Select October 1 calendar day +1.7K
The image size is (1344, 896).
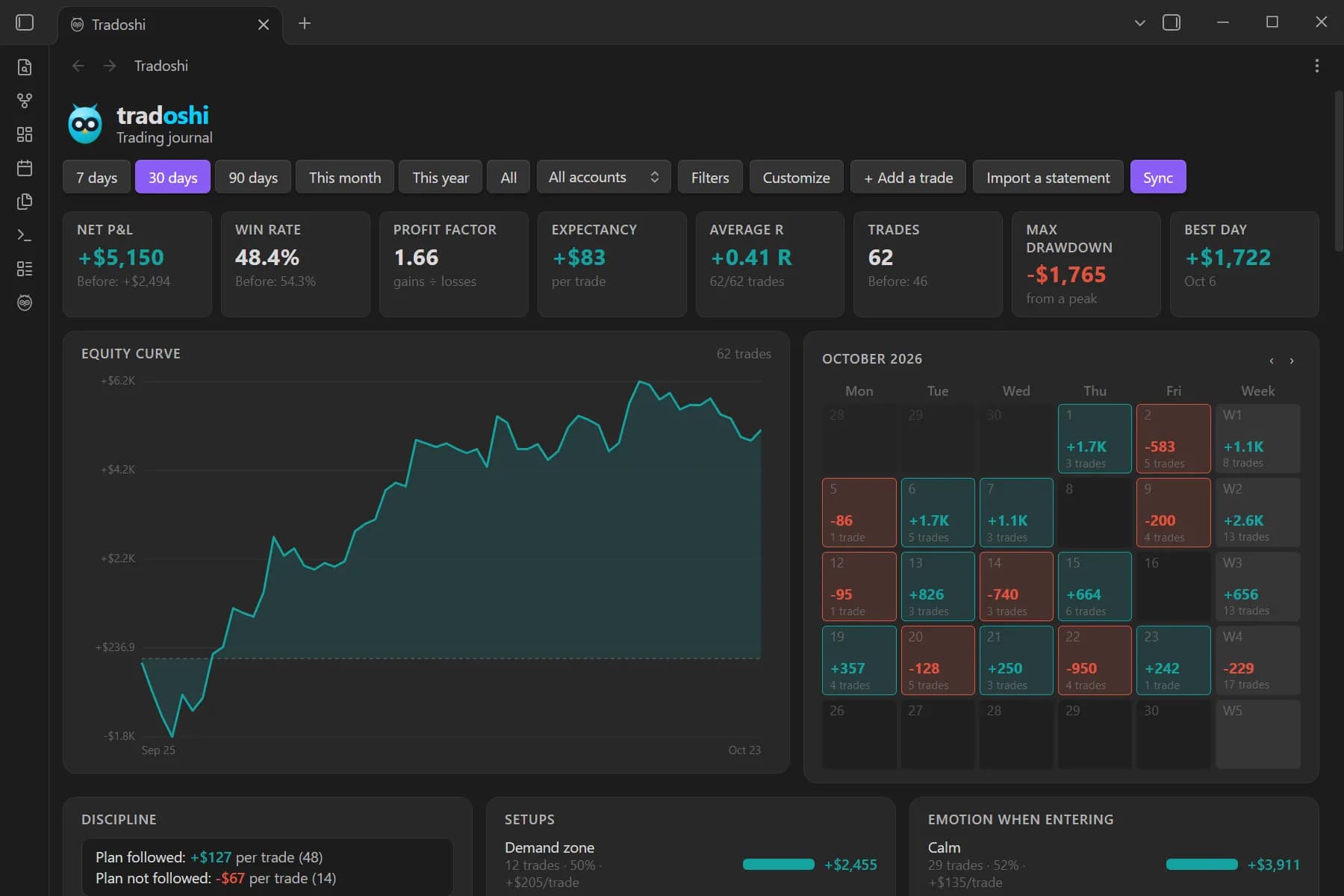click(x=1095, y=439)
